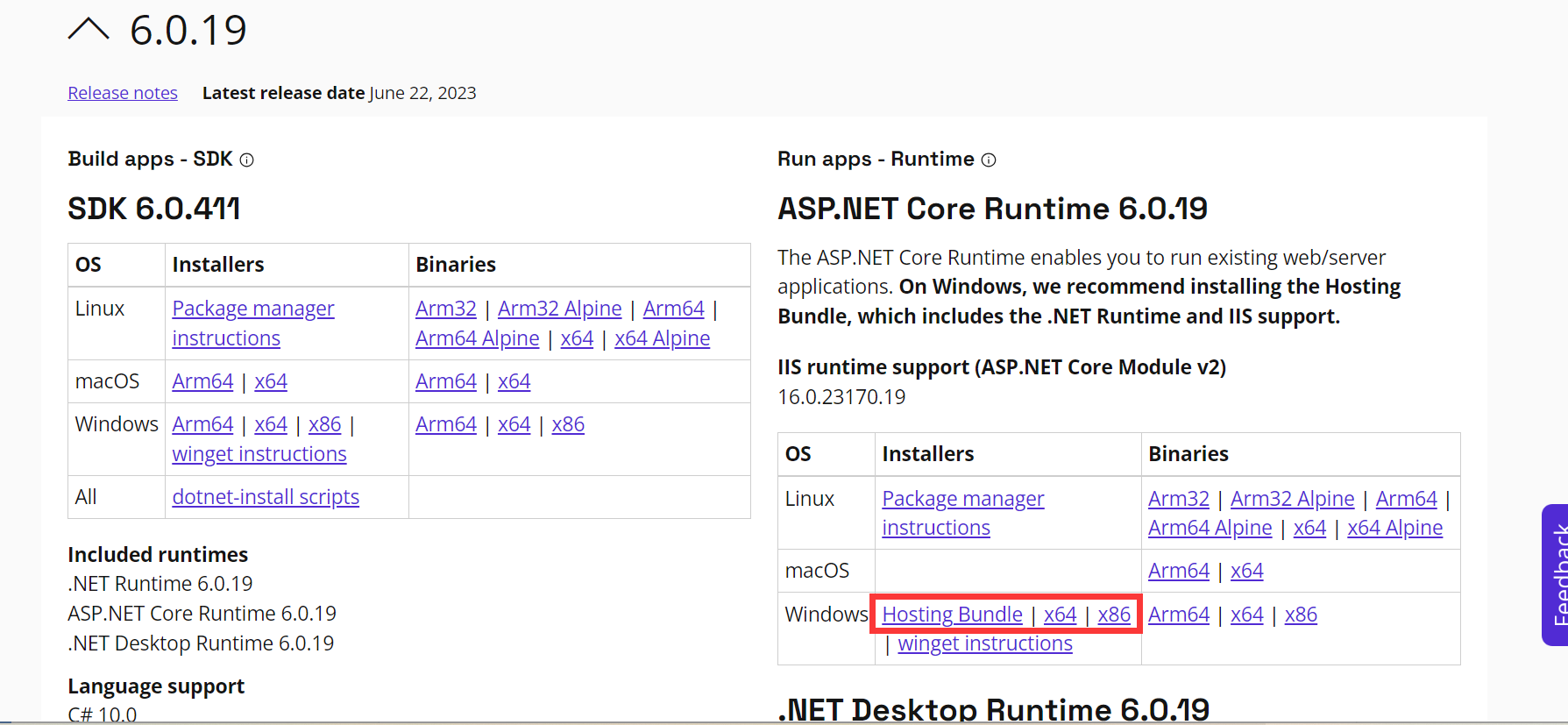Download SDK Linux Arm64 Alpine binary
The width and height of the screenshot is (1568, 725).
tap(478, 338)
